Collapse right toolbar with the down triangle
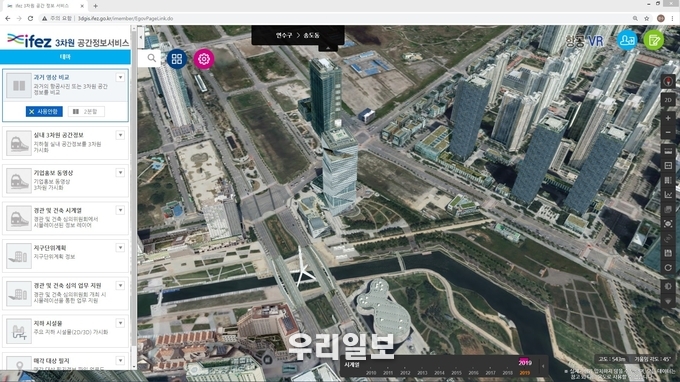Viewport: 680px width, 382px height. [x=668, y=301]
